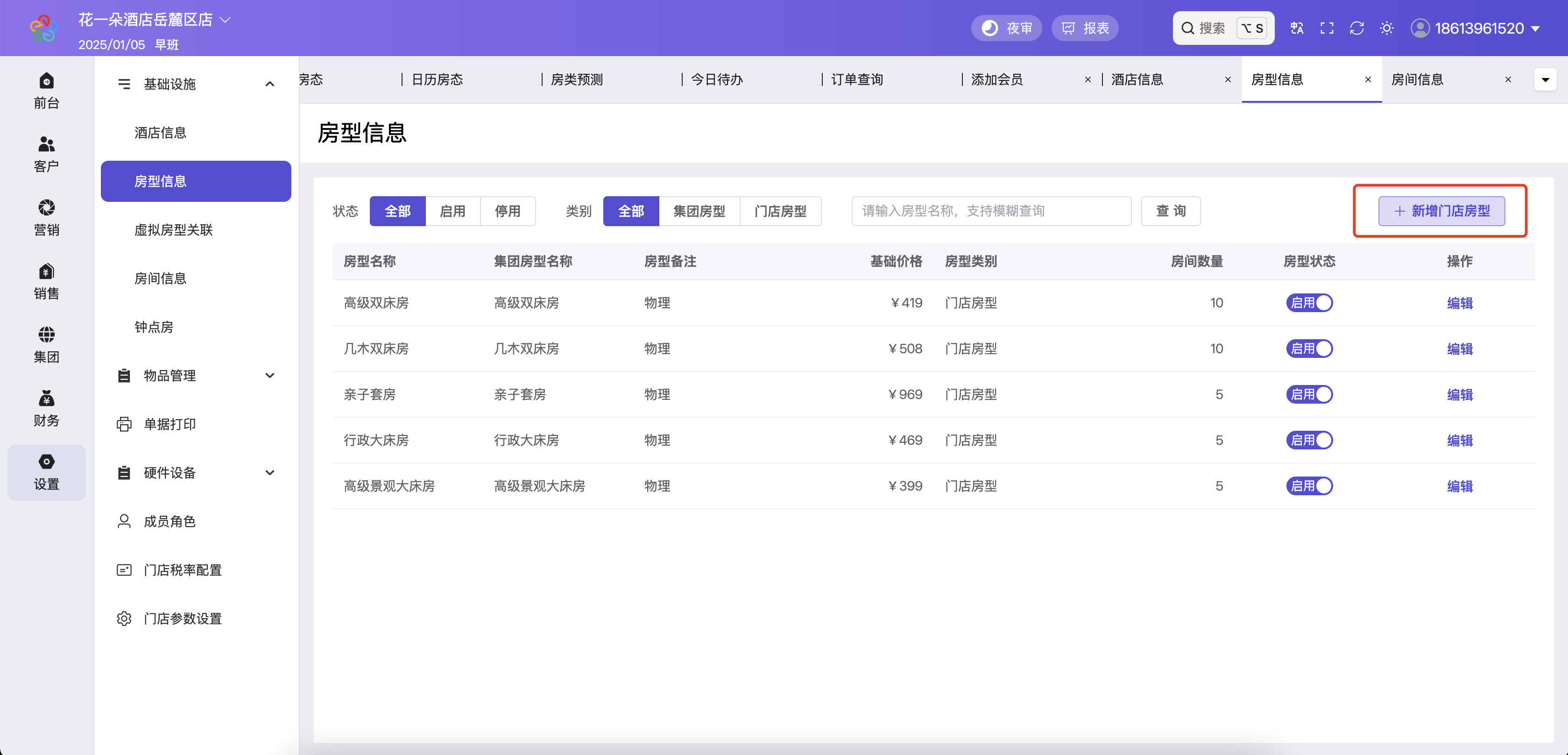Screen dimensions: 1568x755
Task: Click 新增门店房型 add room type button
Action: point(1441,211)
